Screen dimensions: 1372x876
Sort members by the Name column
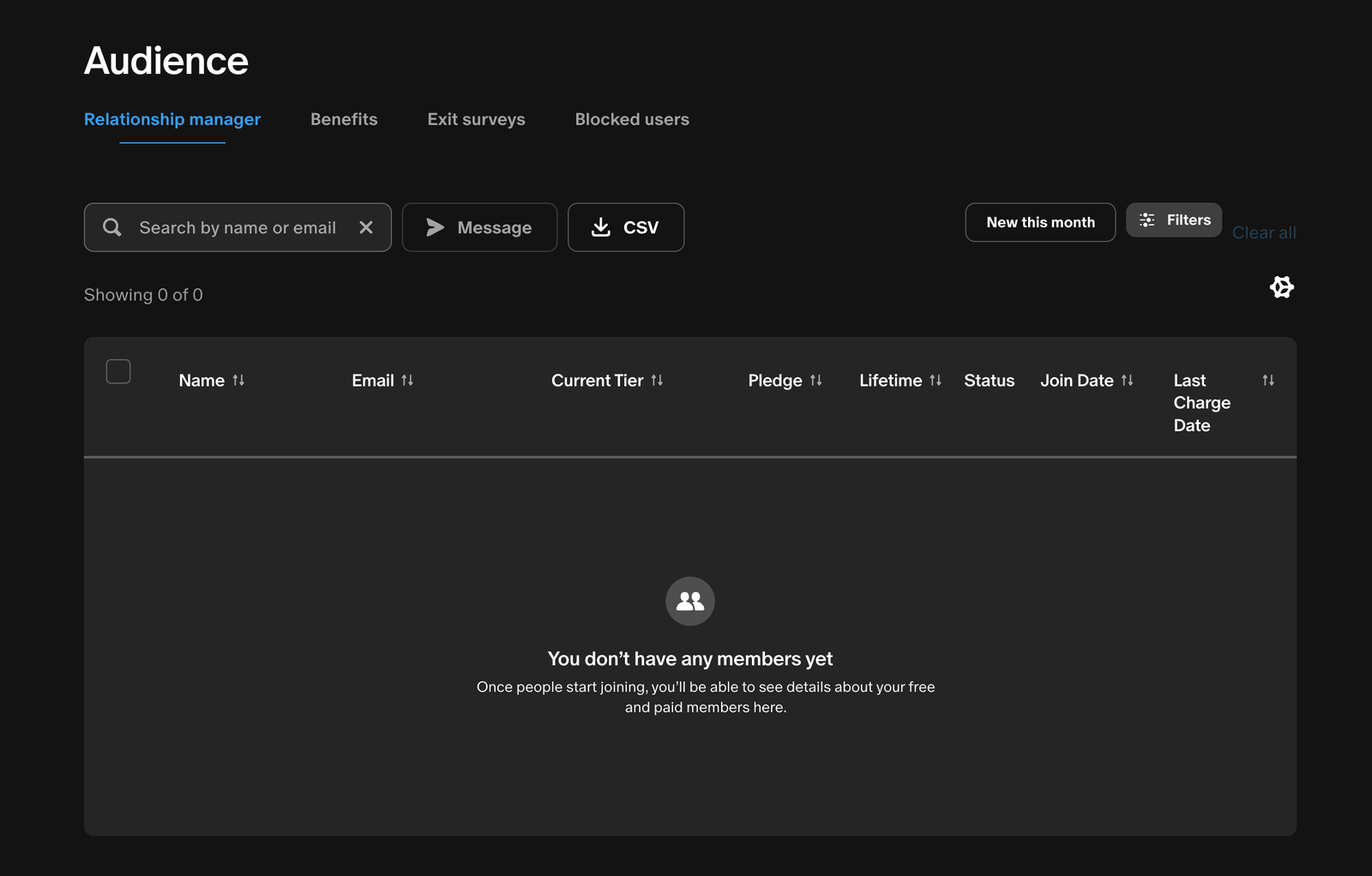(x=212, y=380)
